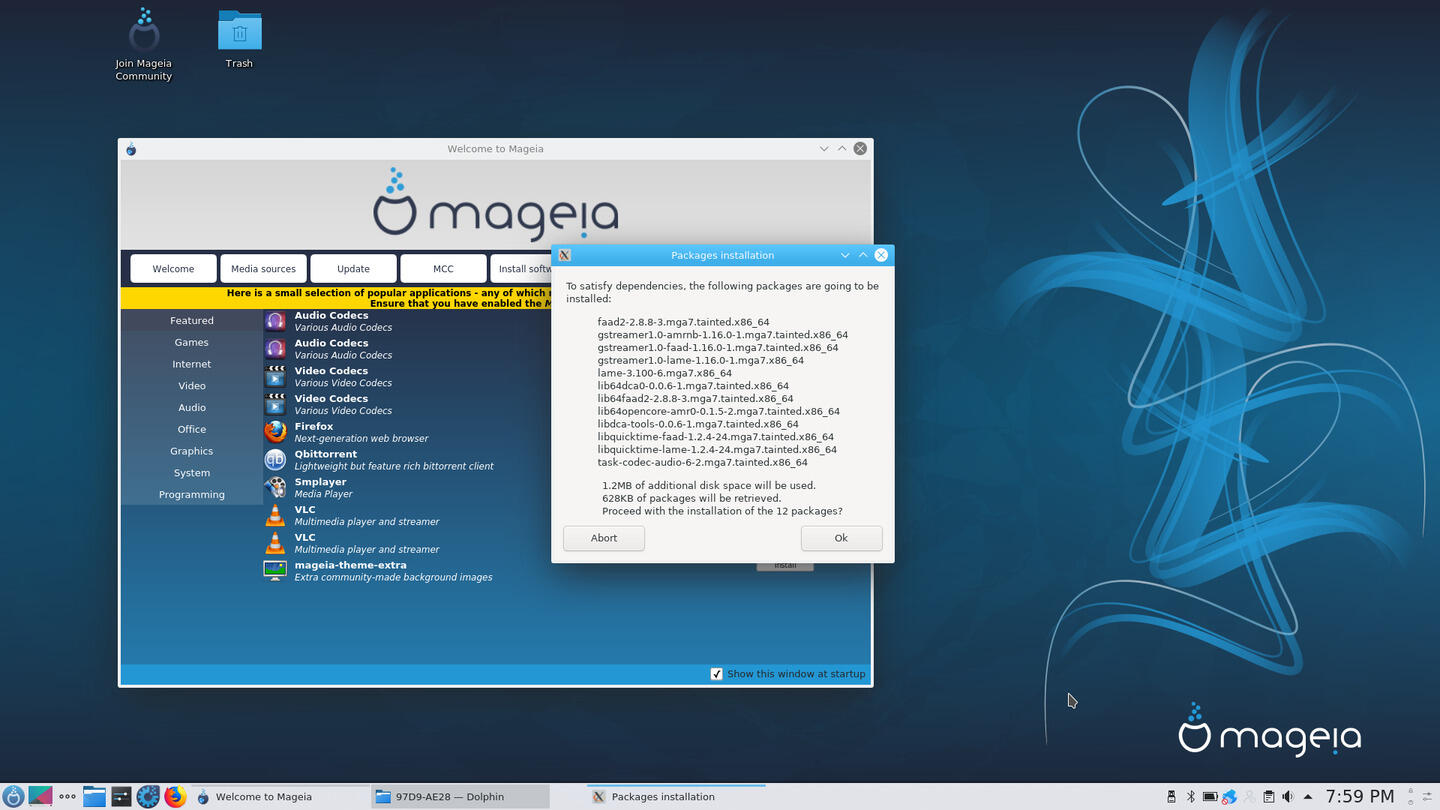Click the activities pager icon in taskbar
Image resolution: width=1440 pixels, height=810 pixels.
(x=40, y=796)
